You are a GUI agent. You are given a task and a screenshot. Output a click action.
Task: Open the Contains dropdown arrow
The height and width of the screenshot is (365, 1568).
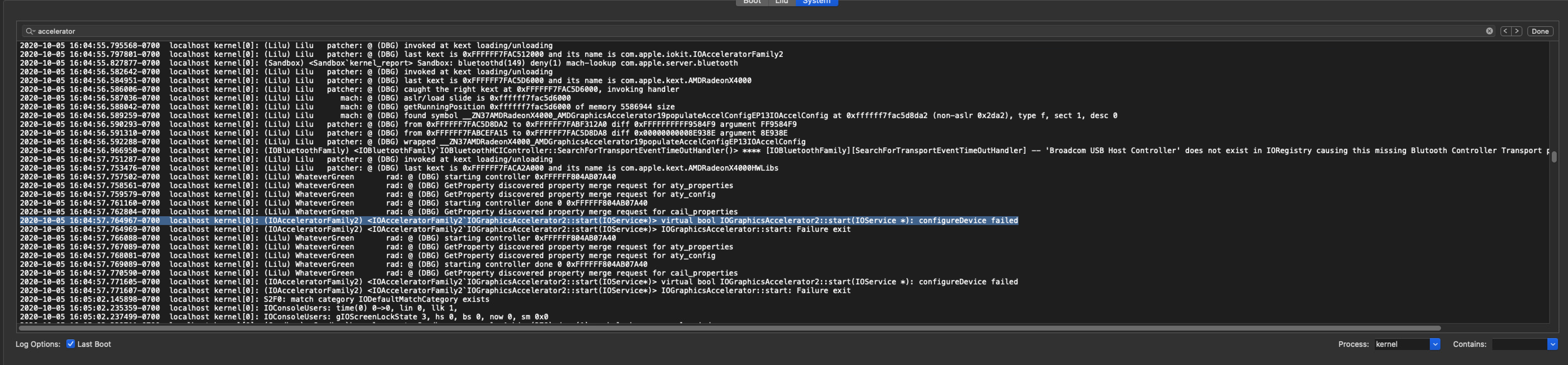pos(1552,344)
